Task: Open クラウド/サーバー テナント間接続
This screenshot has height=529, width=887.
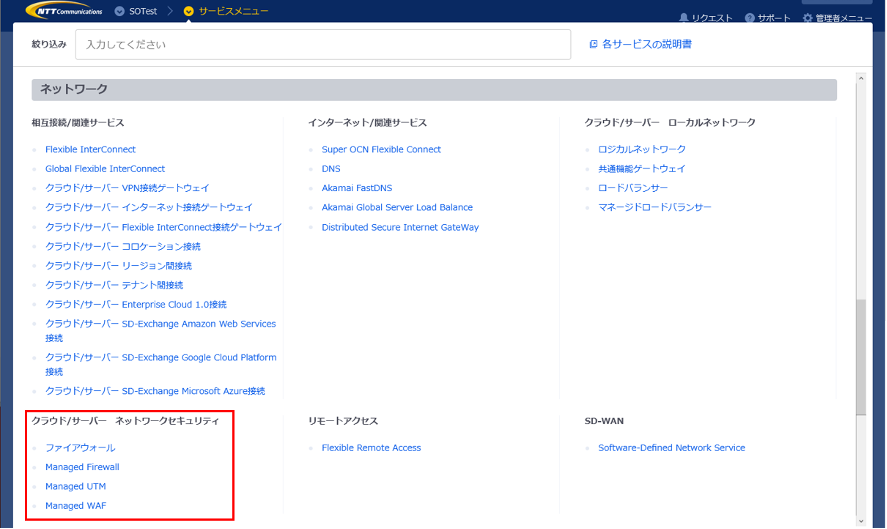Action: click(114, 285)
